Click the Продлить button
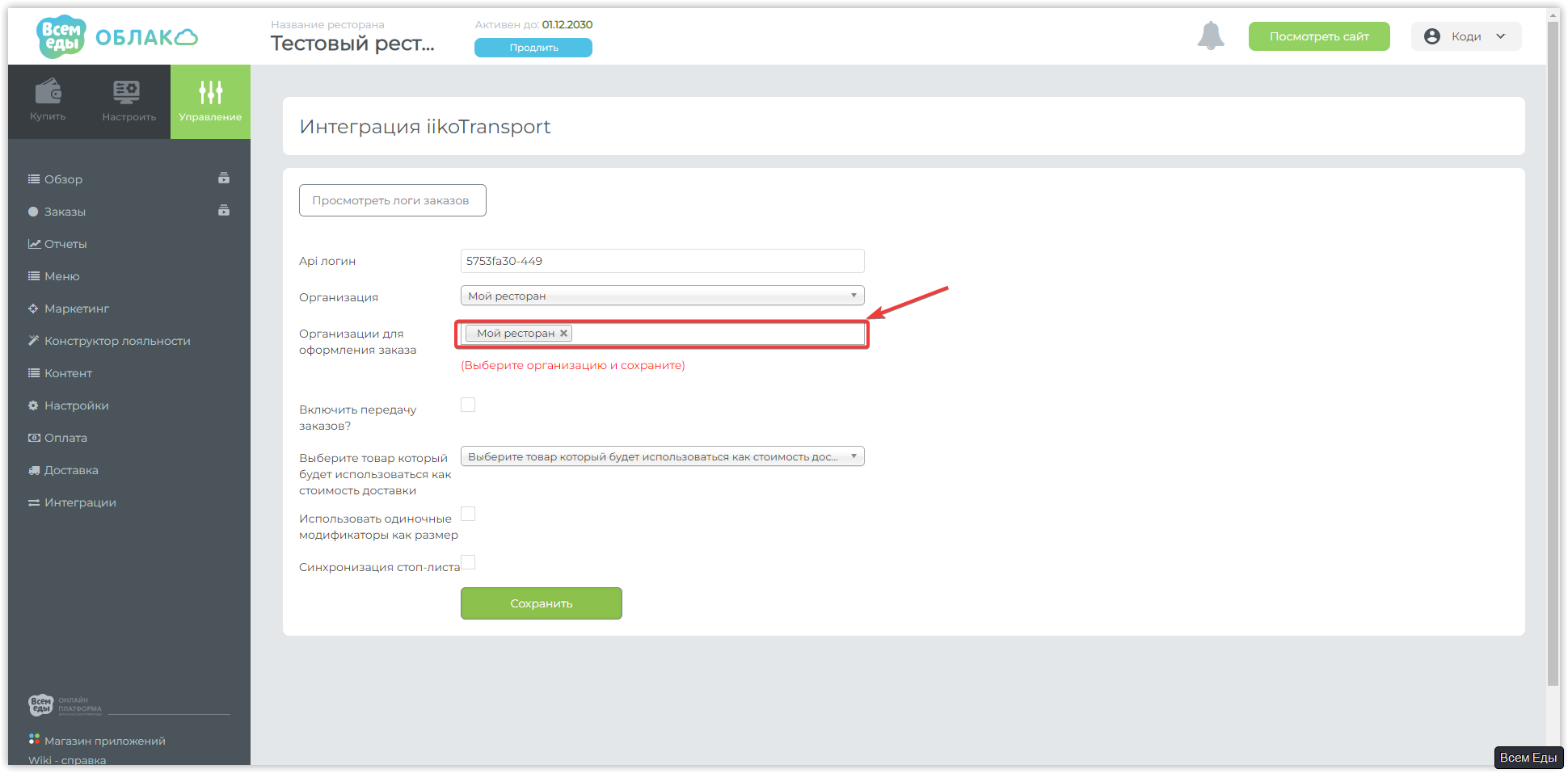The width and height of the screenshot is (1568, 773). pos(533,48)
